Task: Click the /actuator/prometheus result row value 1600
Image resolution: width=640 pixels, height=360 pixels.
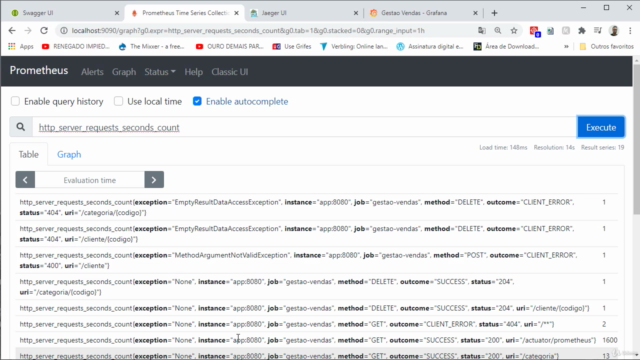Action: point(609,340)
